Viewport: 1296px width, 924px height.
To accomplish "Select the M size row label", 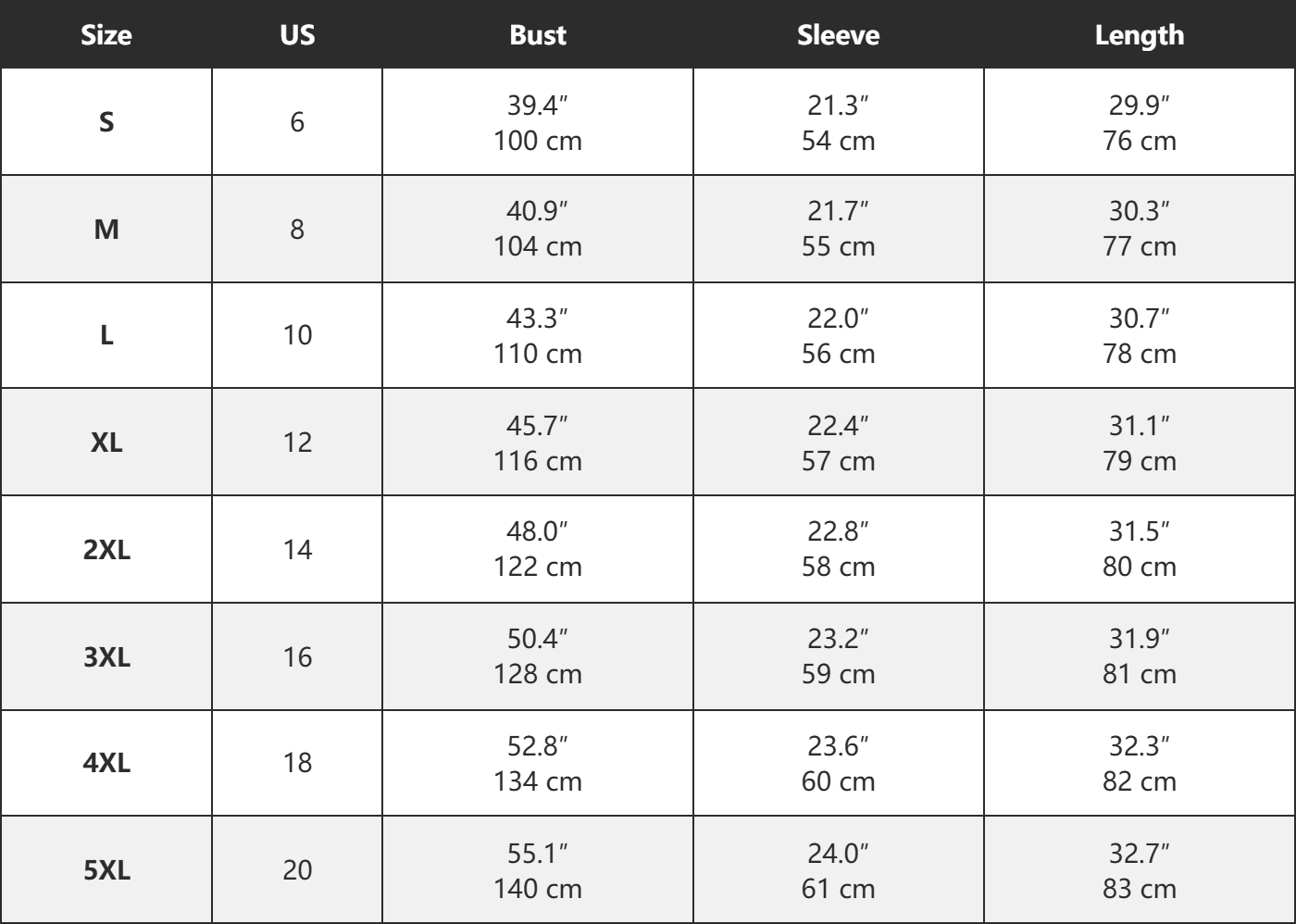I will [106, 229].
